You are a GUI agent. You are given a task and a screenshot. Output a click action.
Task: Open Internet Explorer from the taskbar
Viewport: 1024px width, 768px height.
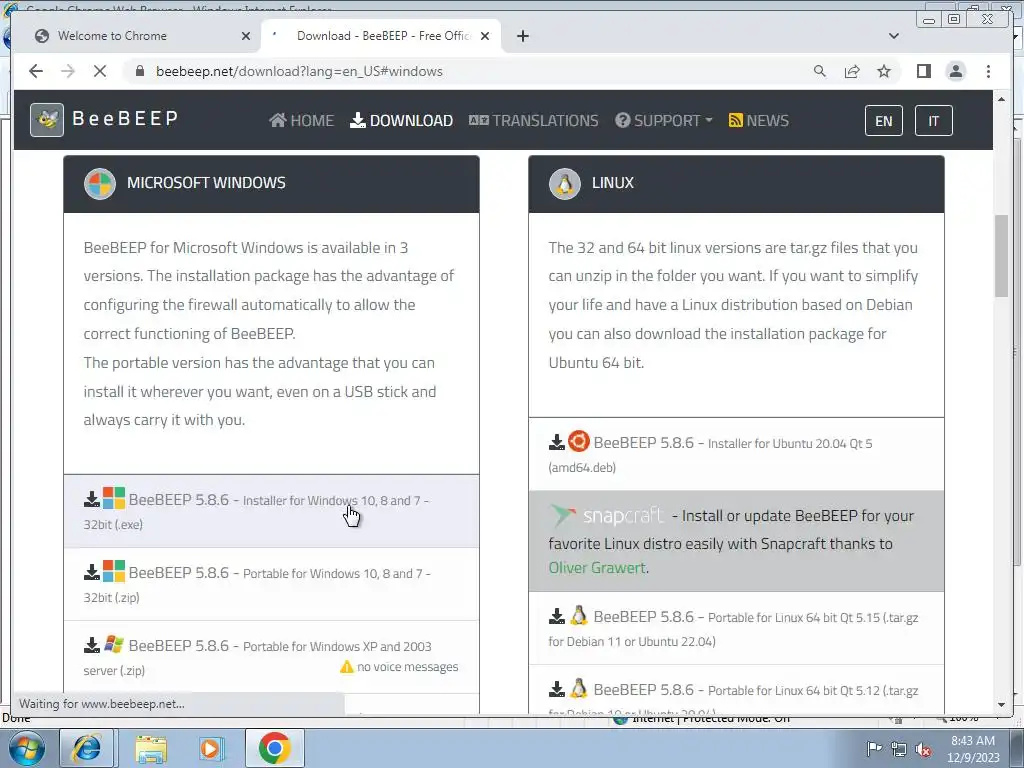click(x=87, y=748)
